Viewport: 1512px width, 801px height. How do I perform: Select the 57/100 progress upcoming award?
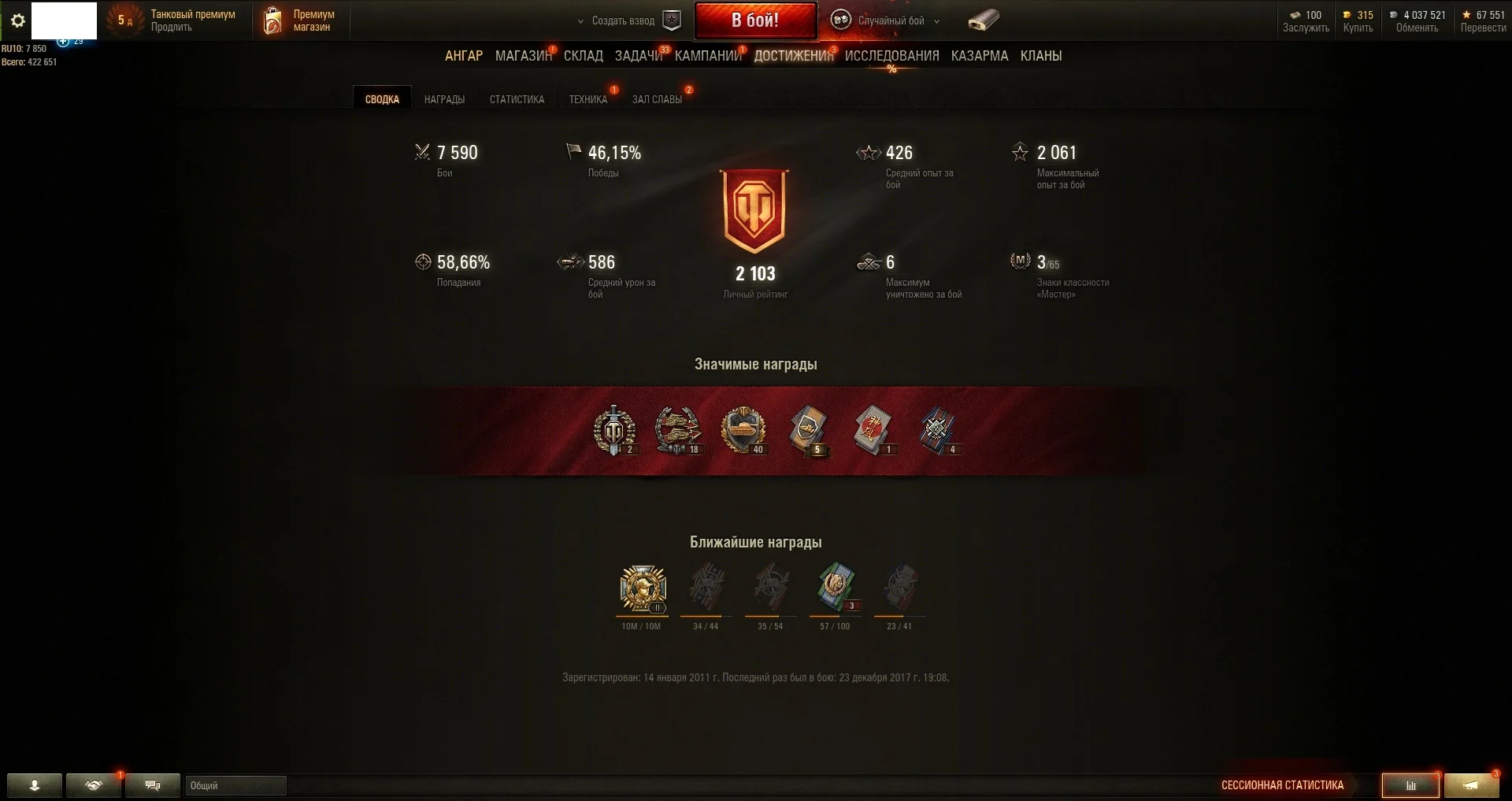point(836,587)
